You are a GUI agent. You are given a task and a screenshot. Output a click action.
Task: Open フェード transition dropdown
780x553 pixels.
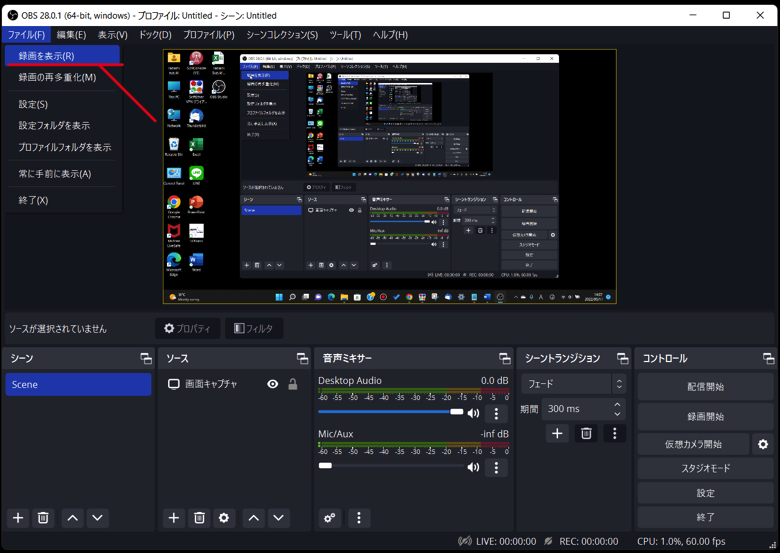pyautogui.click(x=574, y=384)
